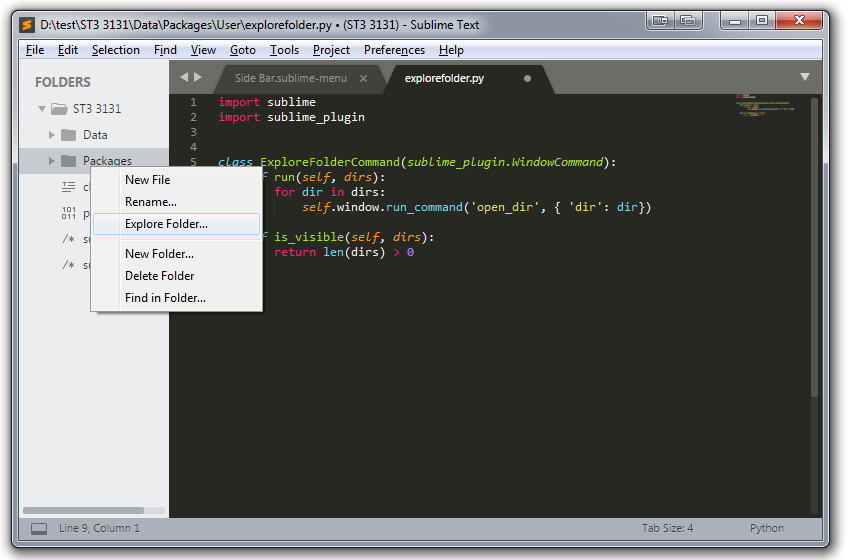The width and height of the screenshot is (849, 560).
Task: Click the editor vertical scrollbar
Action: (x=814, y=246)
